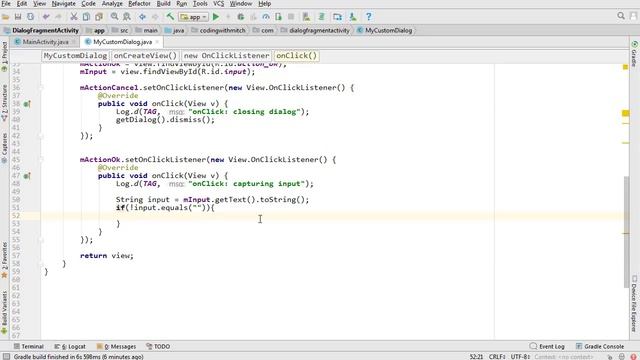This screenshot has height=360, width=640.
Task: Click the onCreateView() breadcrumb
Action: (145, 56)
